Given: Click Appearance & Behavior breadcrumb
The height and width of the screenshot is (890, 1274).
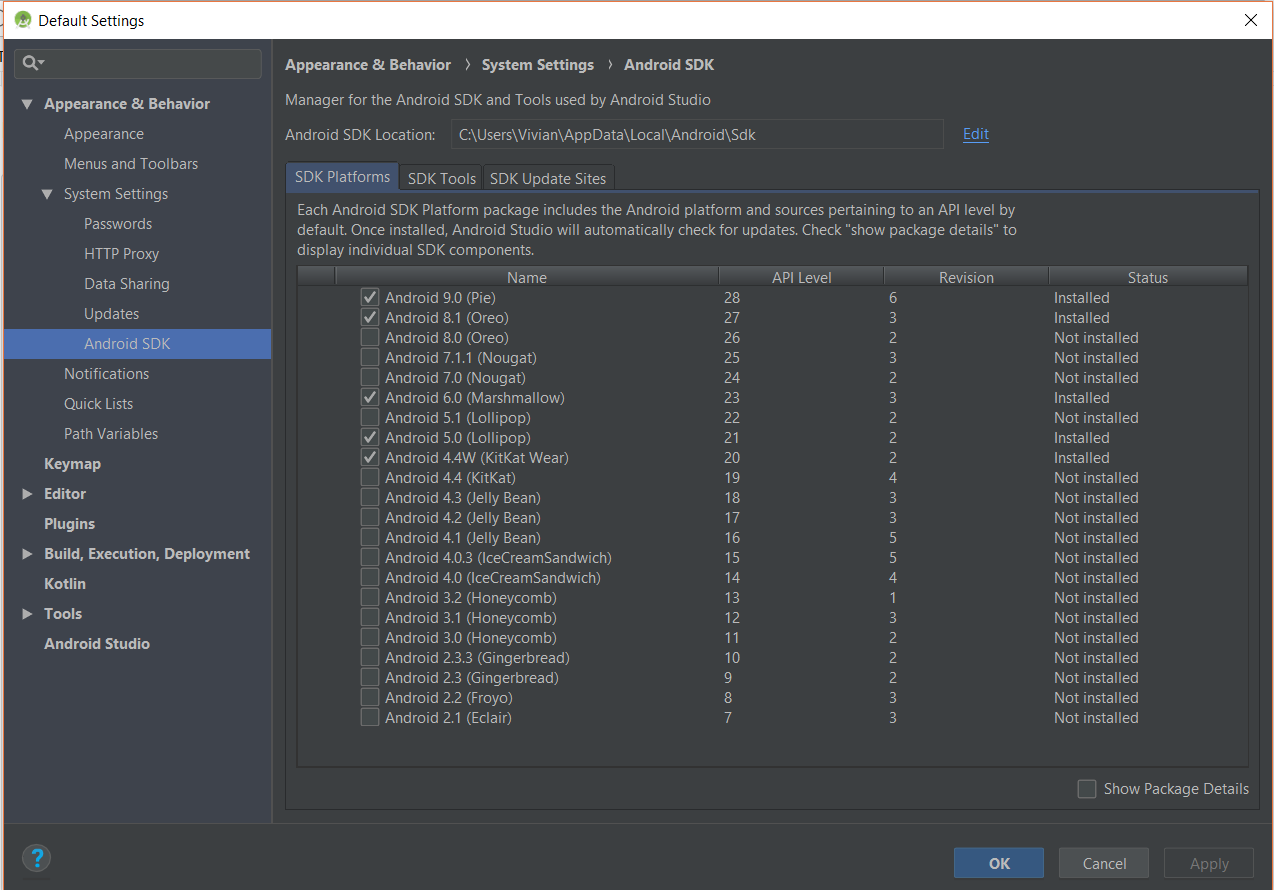Looking at the screenshot, I should click(x=368, y=65).
